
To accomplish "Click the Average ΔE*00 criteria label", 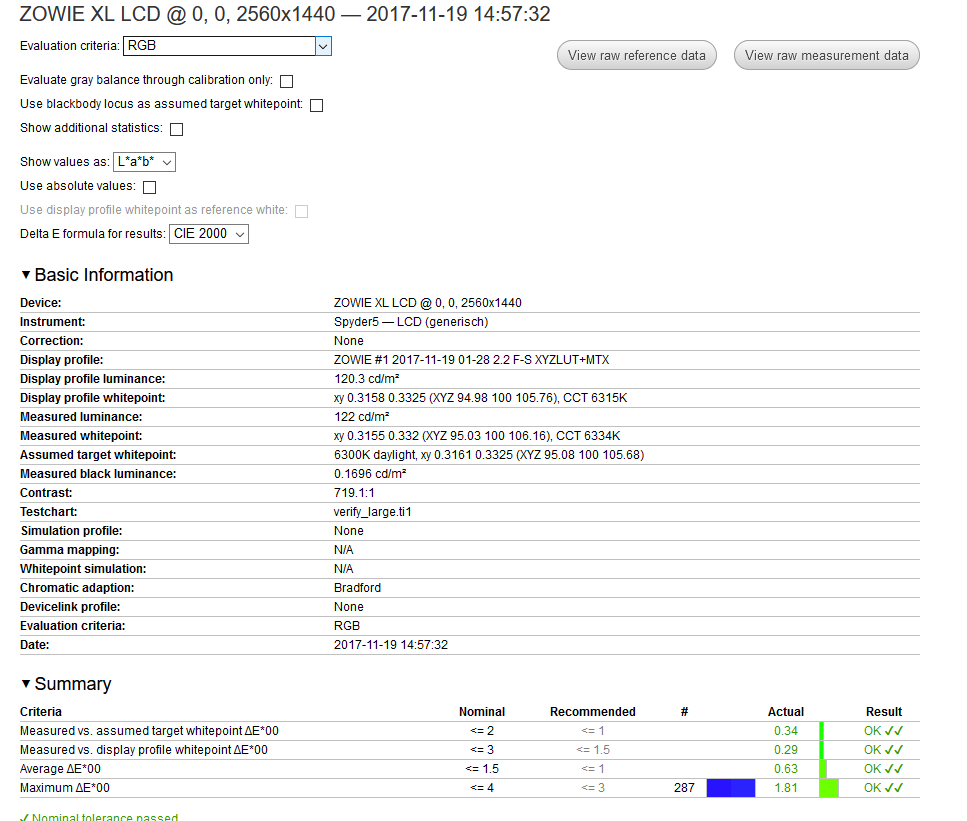I will [60, 769].
